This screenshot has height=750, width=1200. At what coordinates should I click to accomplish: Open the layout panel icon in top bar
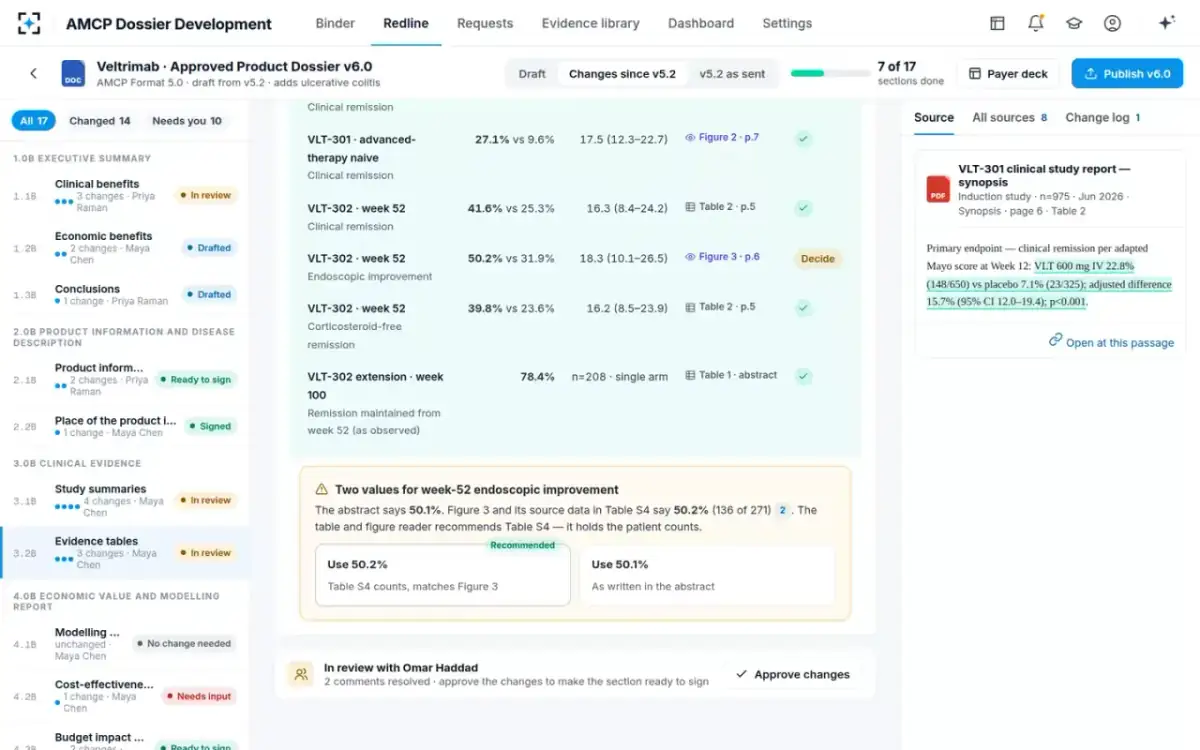click(x=997, y=23)
